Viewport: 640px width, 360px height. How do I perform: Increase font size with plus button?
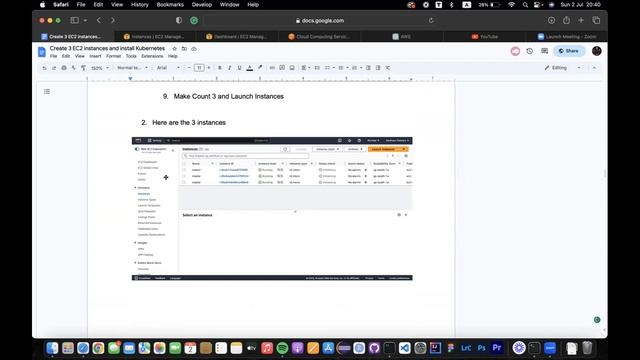click(209, 68)
